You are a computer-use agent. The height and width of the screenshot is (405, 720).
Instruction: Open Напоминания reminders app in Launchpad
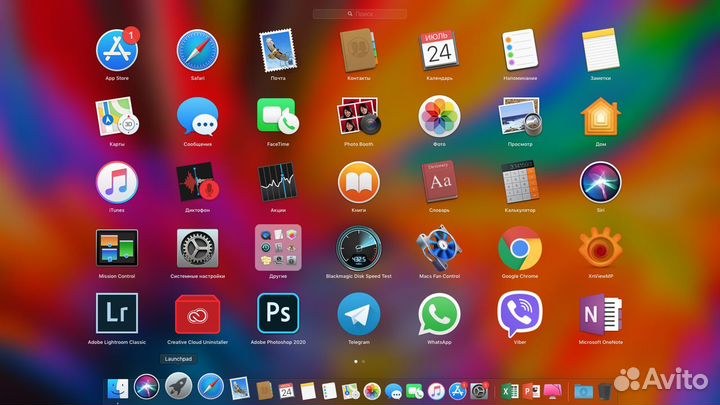(x=520, y=51)
